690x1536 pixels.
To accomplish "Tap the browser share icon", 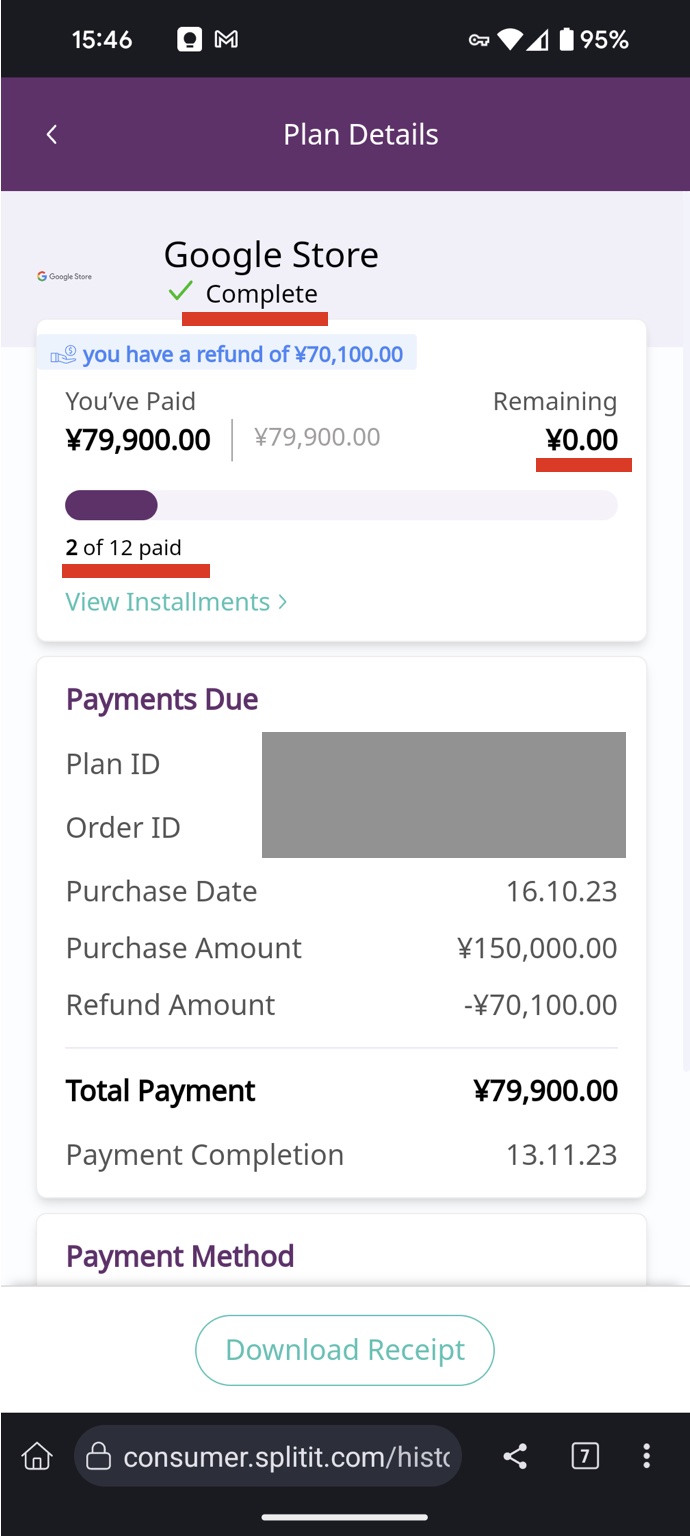I will [x=515, y=1456].
